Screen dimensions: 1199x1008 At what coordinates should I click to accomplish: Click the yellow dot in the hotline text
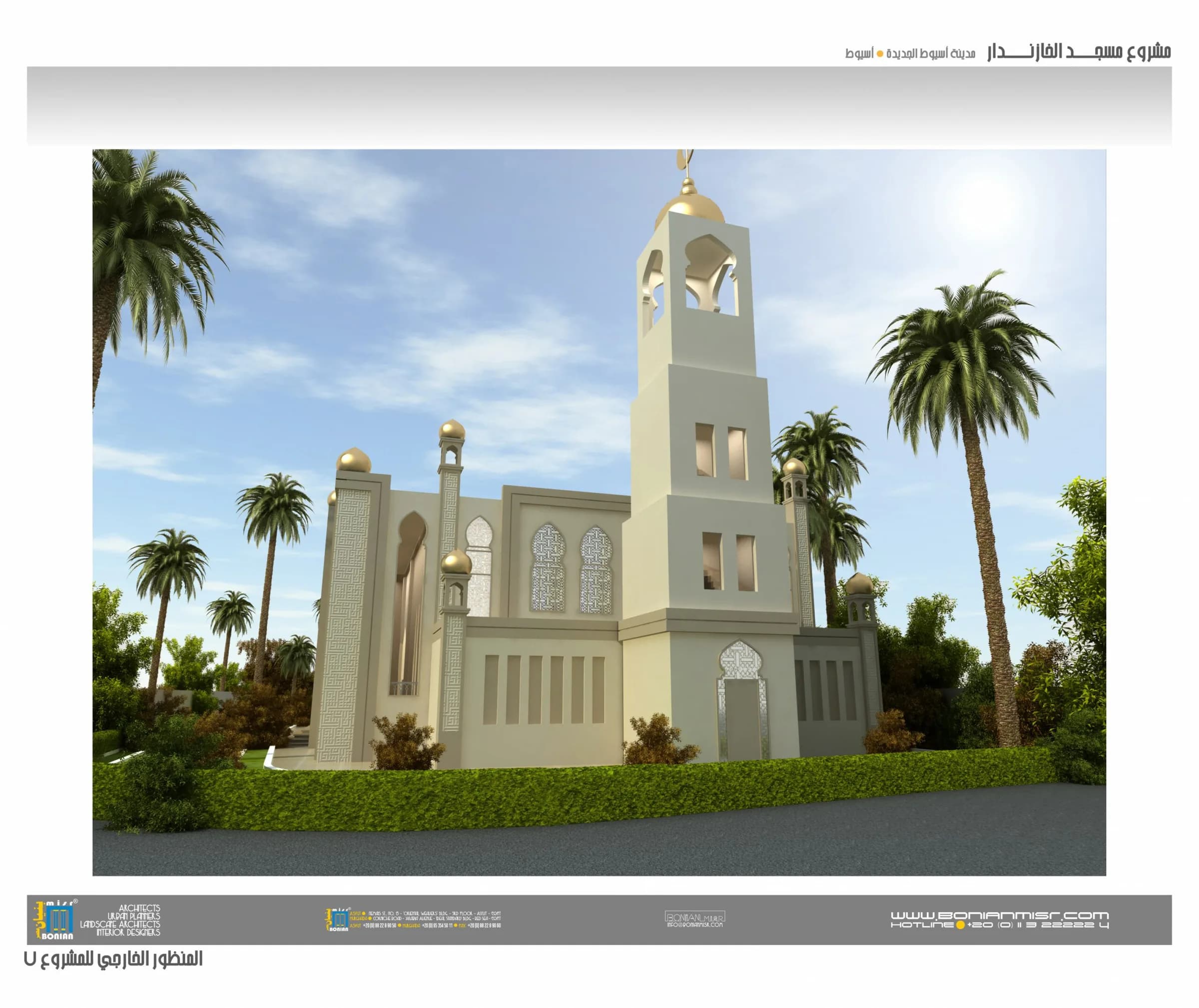point(960,925)
